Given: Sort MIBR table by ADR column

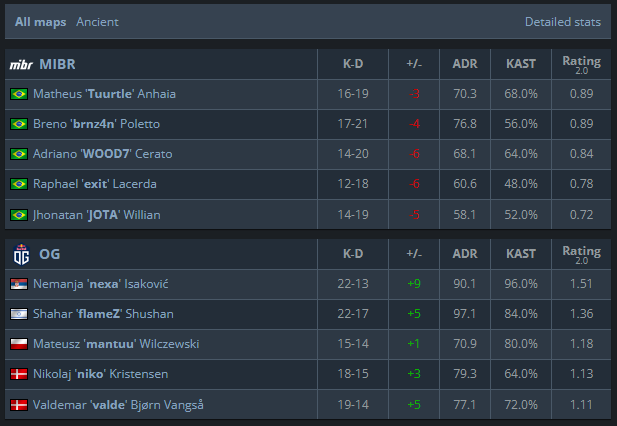Looking at the screenshot, I should tap(465, 64).
